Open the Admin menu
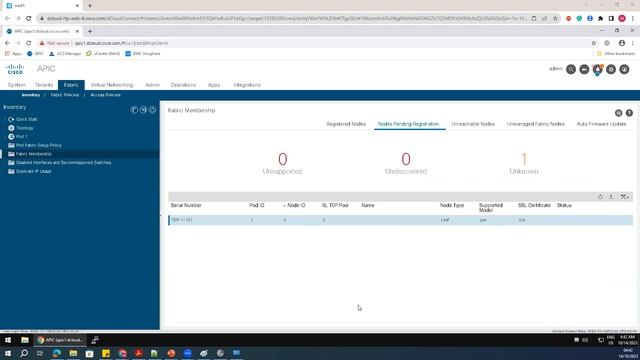The width and height of the screenshot is (640, 360). [153, 85]
